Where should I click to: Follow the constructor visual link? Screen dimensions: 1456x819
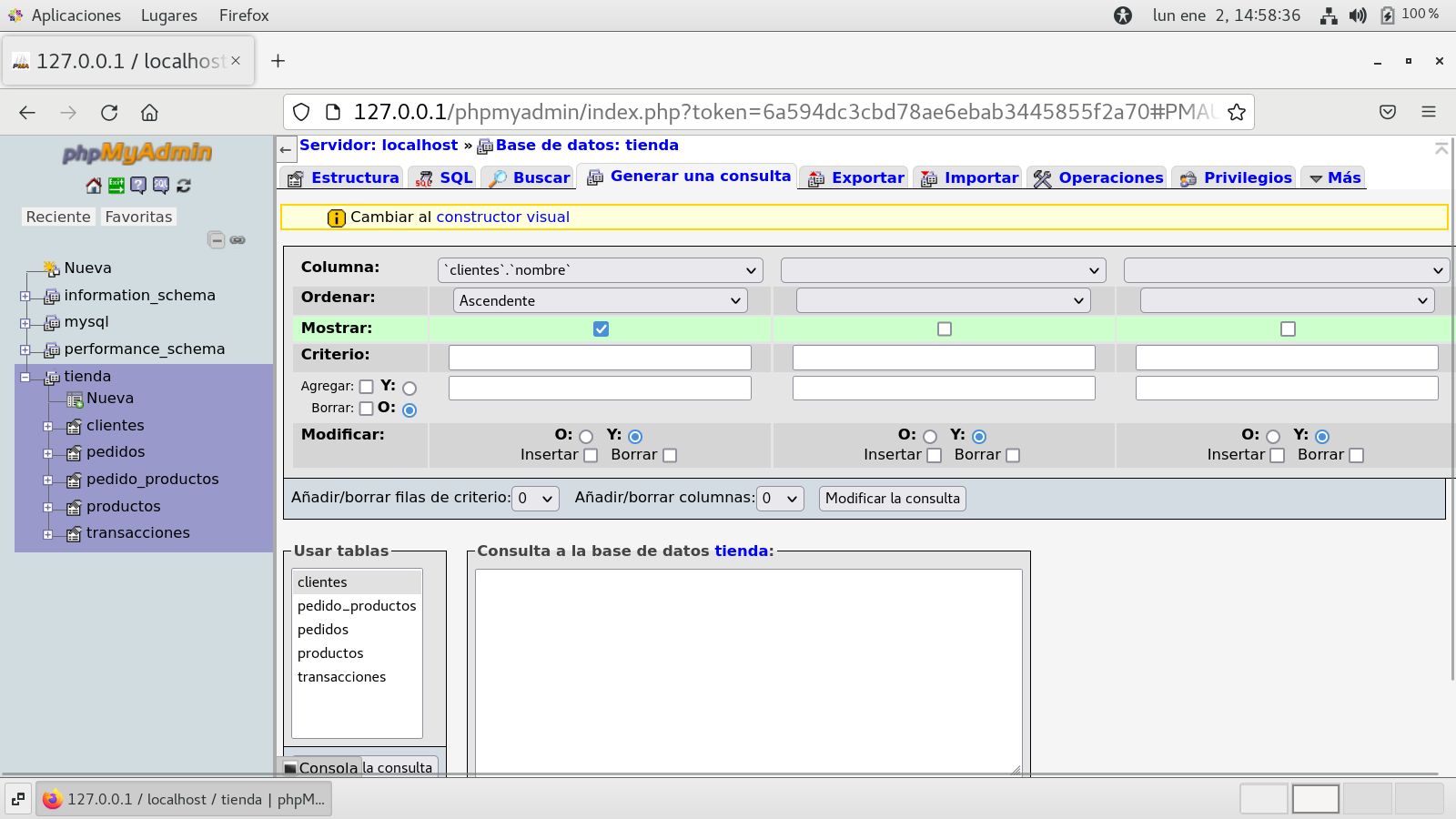(502, 217)
